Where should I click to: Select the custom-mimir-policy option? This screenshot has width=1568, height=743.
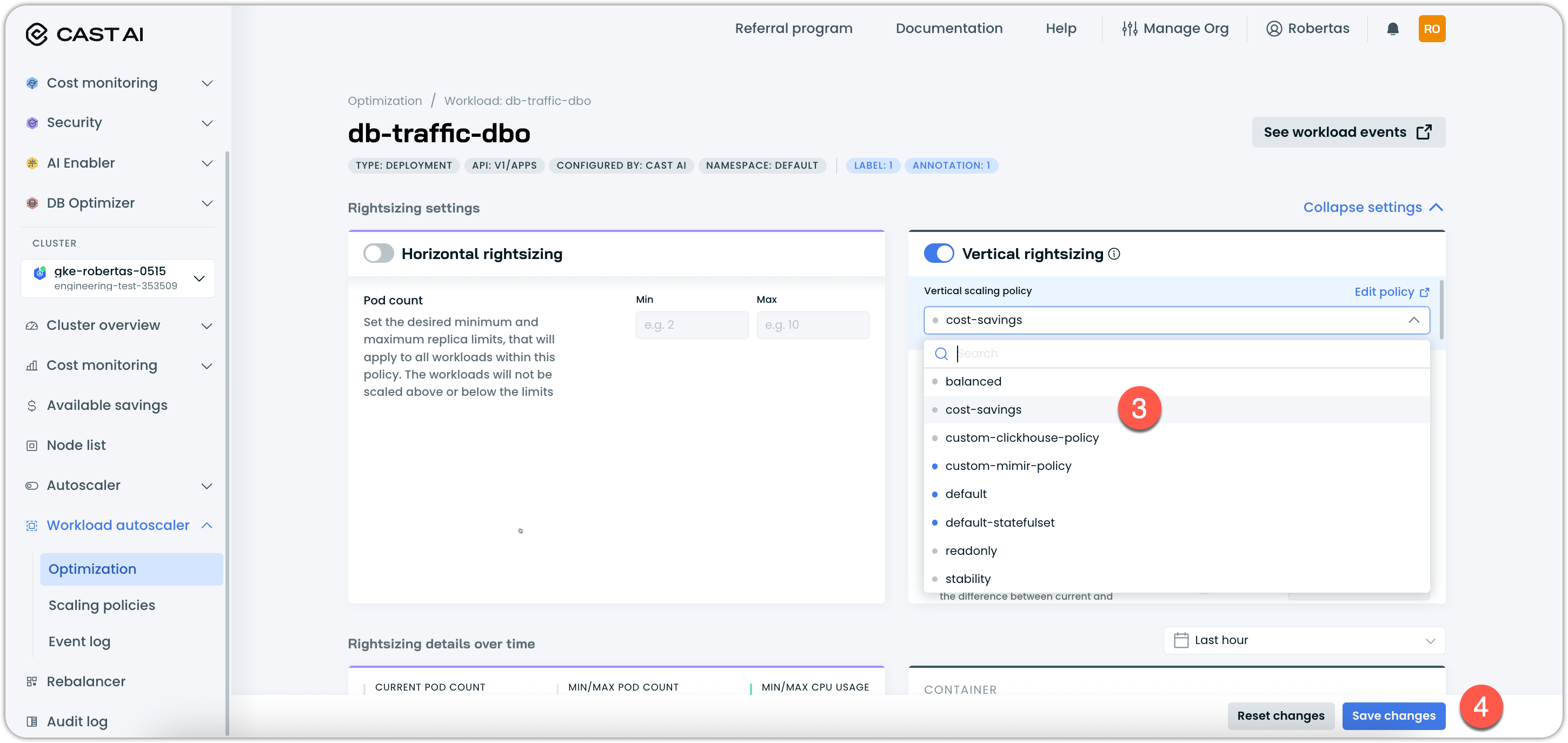coord(1176,466)
